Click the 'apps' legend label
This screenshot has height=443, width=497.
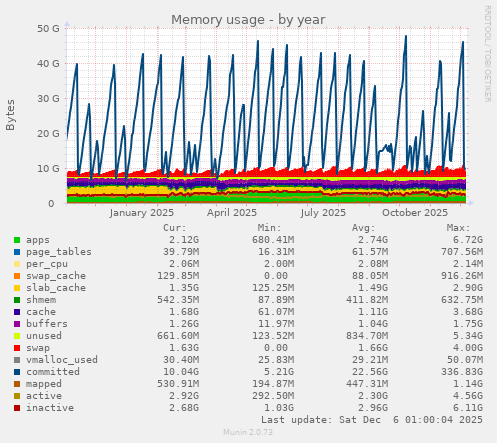[38, 240]
